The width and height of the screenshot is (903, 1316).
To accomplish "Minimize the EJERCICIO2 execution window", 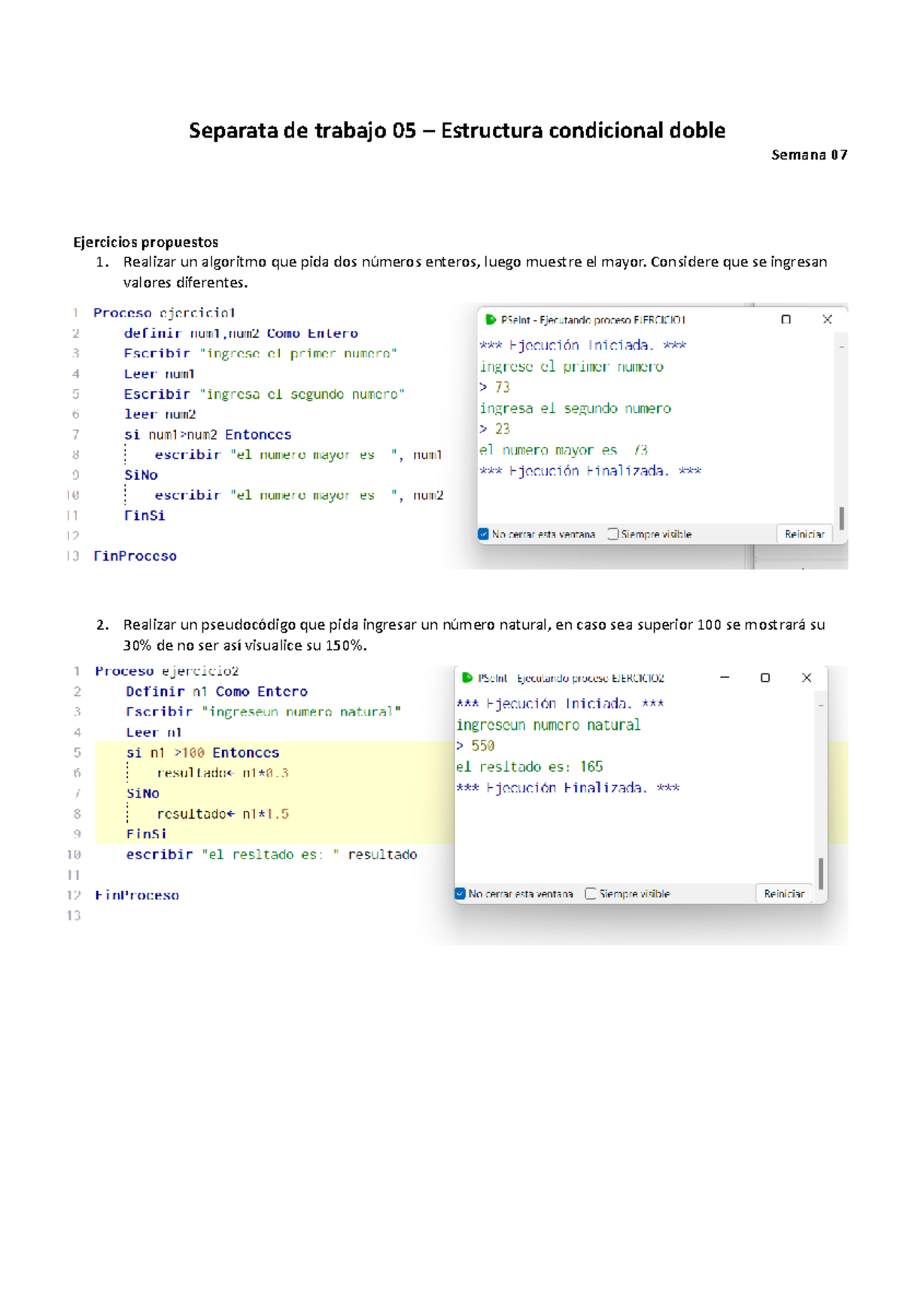I will pyautogui.click(x=725, y=678).
